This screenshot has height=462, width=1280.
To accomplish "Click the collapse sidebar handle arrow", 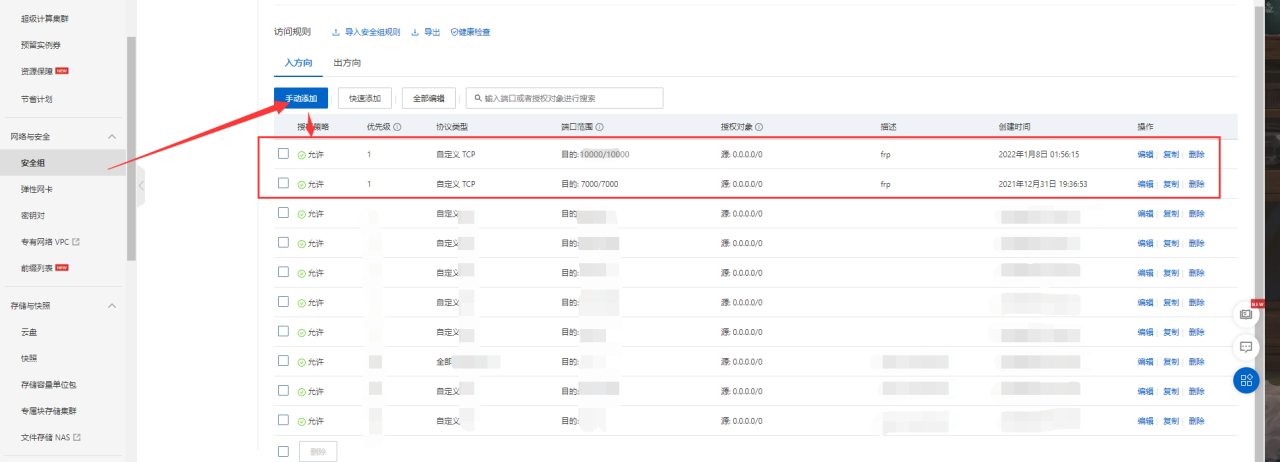I will (x=141, y=185).
